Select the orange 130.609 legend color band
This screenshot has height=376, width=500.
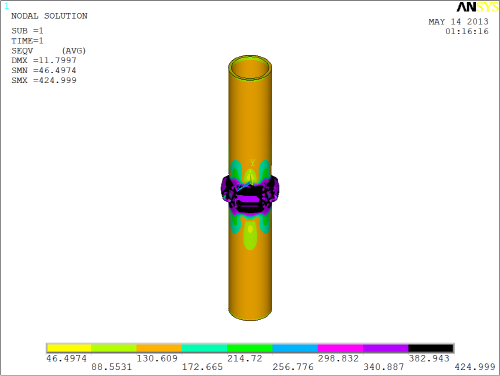pos(159,348)
